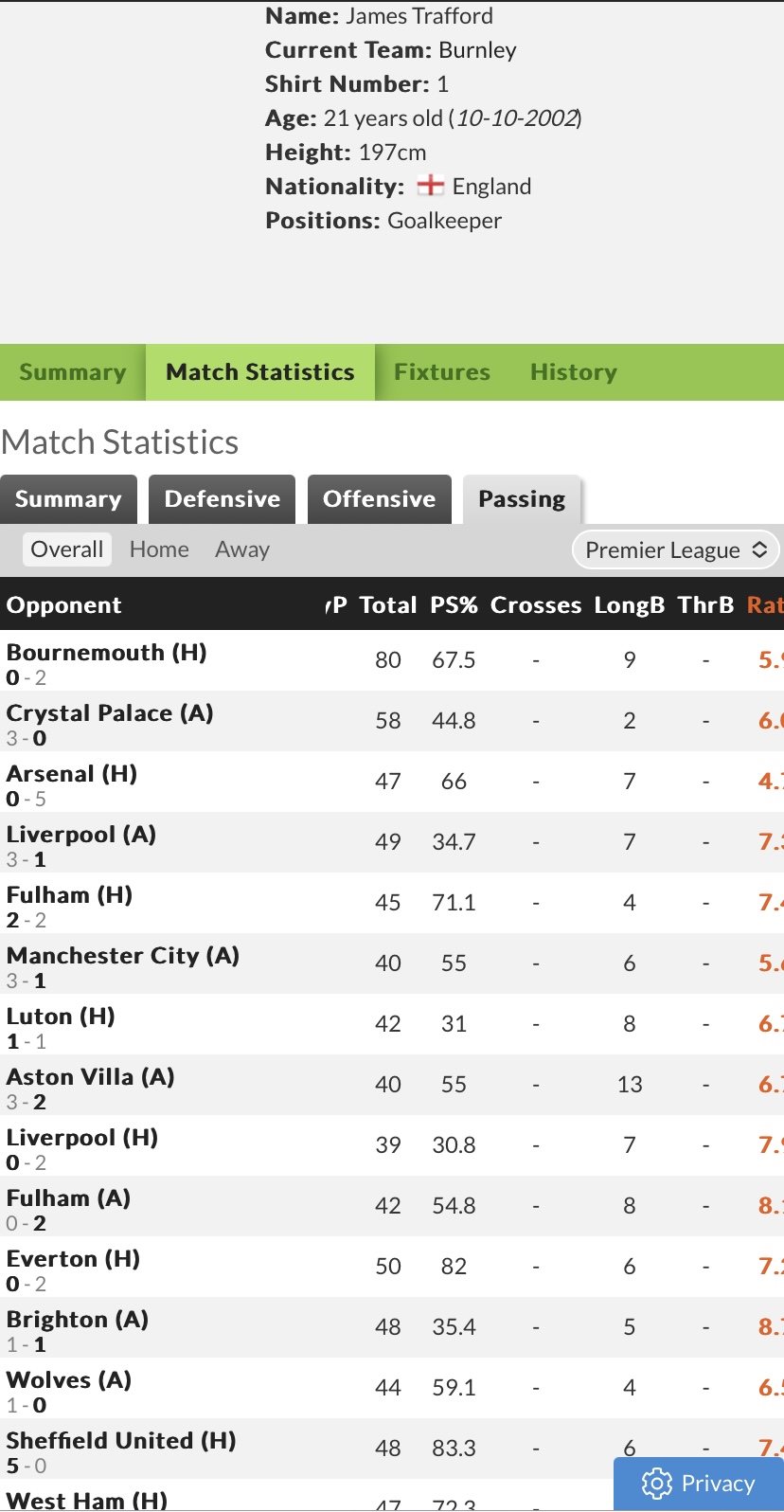Screen dimensions: 784x1512
Task: Show the Offensive statistics tab
Action: [x=380, y=499]
